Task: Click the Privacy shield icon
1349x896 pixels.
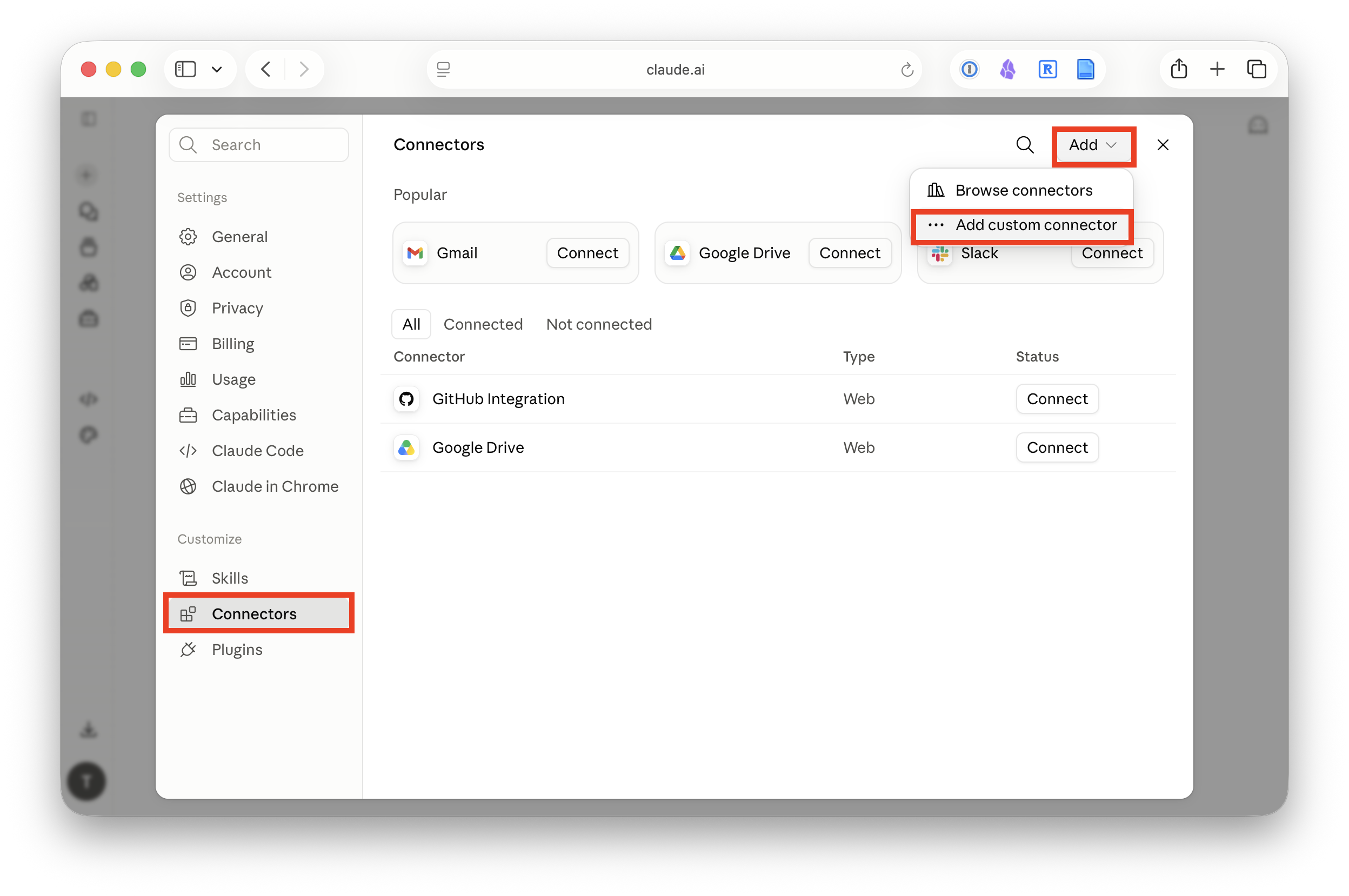Action: tap(188, 308)
